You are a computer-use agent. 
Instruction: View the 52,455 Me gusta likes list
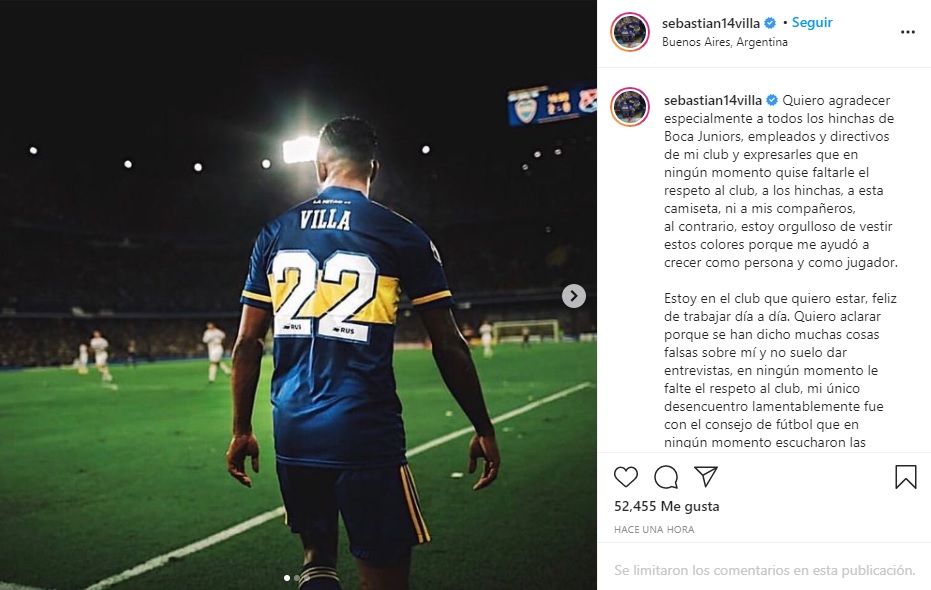(x=667, y=506)
